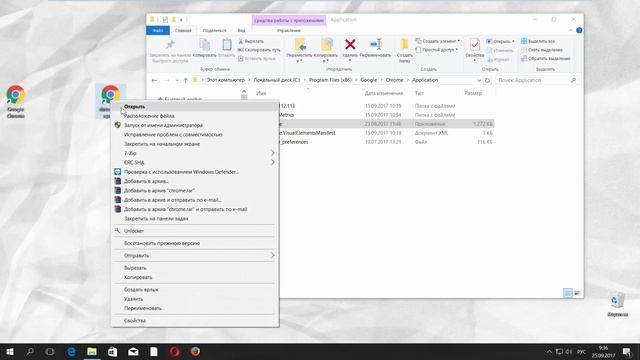Open Microsoft Edge from the taskbar
Image resolution: width=640 pixels, height=360 pixels.
[x=71, y=351]
